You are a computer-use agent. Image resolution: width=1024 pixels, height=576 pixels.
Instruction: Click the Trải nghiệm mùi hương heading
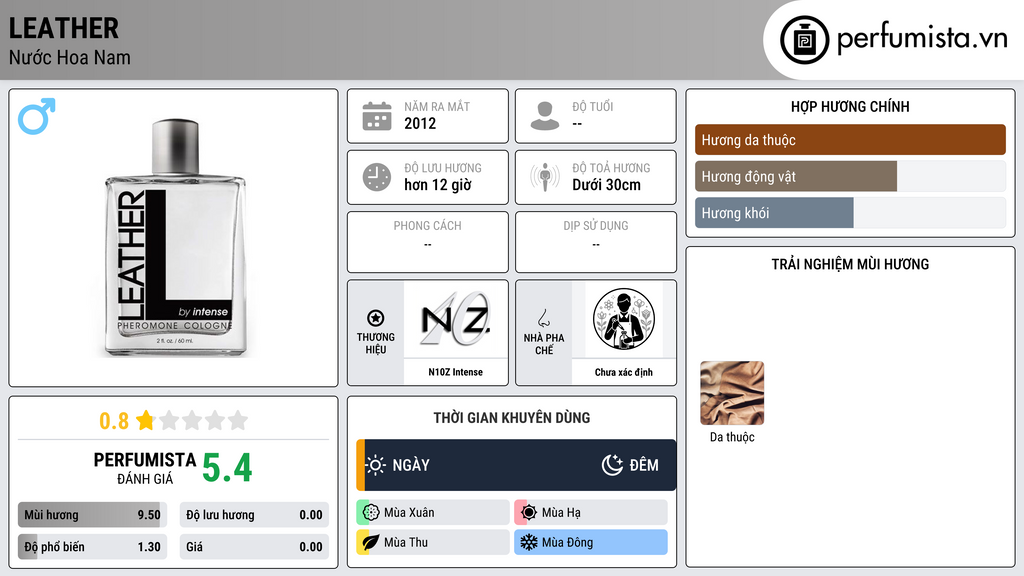click(x=850, y=264)
